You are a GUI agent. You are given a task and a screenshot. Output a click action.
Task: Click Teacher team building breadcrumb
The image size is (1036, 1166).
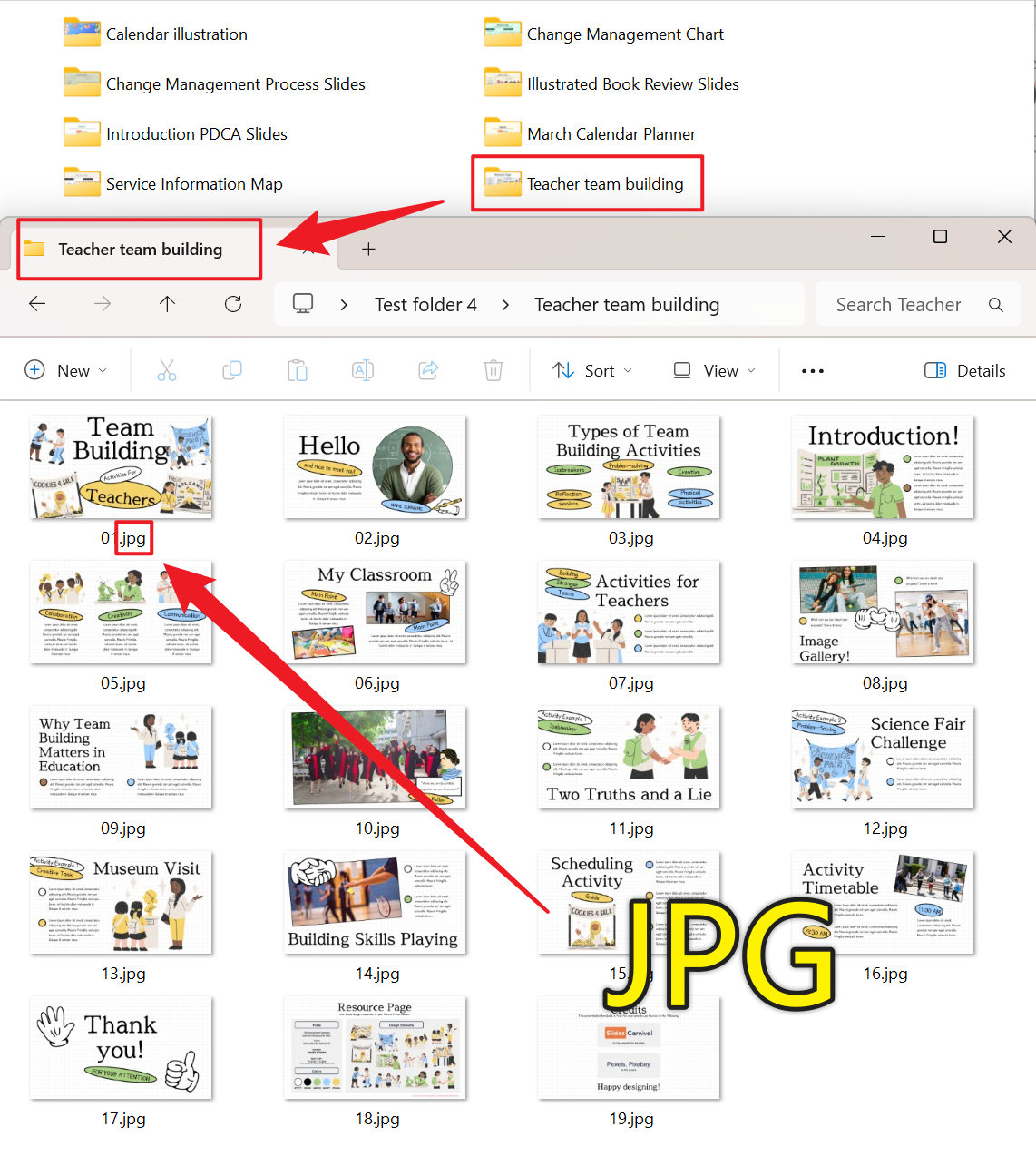[x=627, y=305]
